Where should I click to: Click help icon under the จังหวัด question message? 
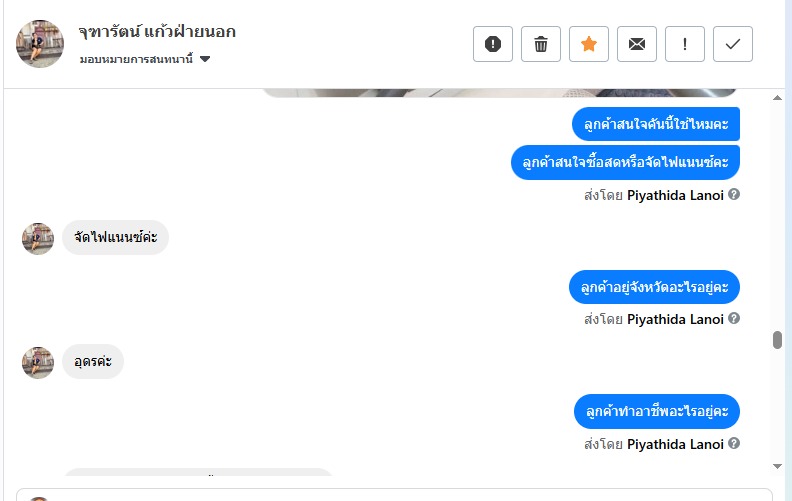pyautogui.click(x=734, y=319)
